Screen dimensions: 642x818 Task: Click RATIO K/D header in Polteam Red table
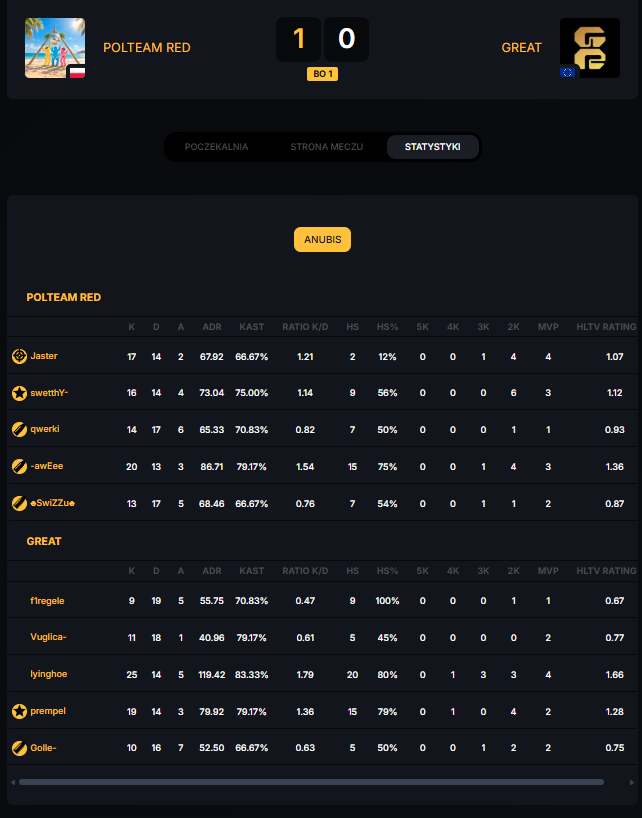point(305,327)
